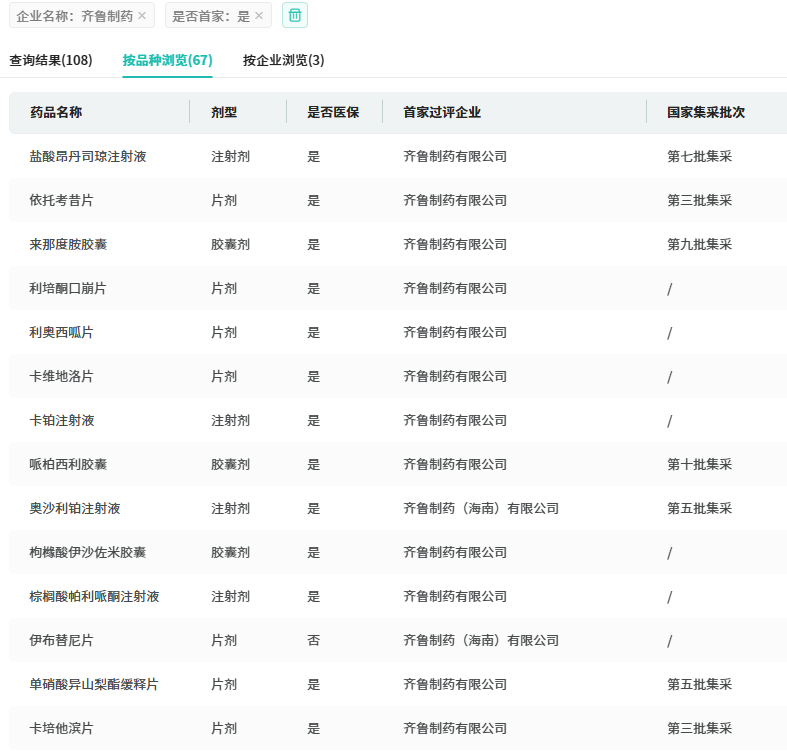Open the 依托考昔片 drug entry
This screenshot has height=752, width=787.
tap(62, 200)
